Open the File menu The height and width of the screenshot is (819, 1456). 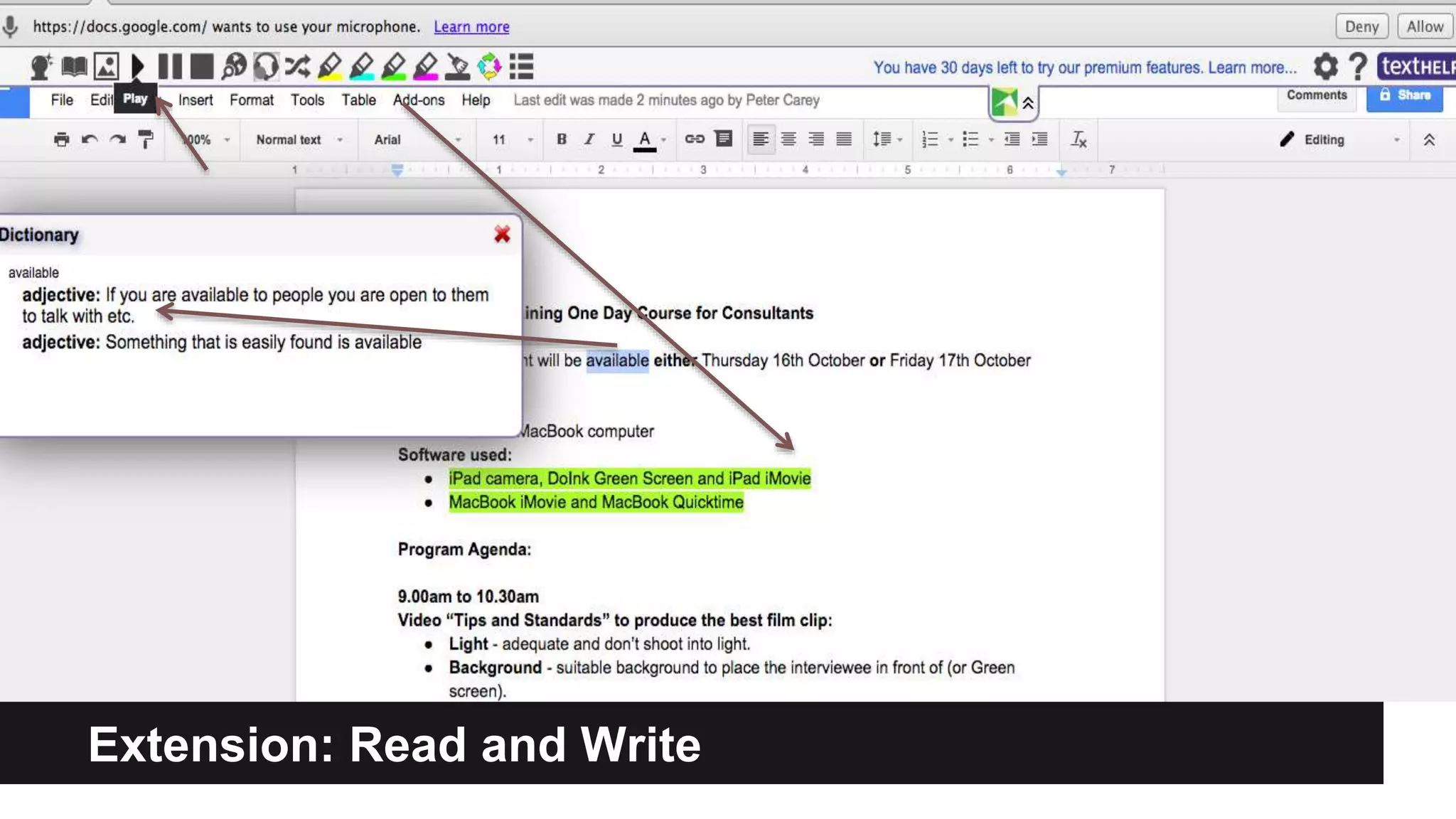62,100
